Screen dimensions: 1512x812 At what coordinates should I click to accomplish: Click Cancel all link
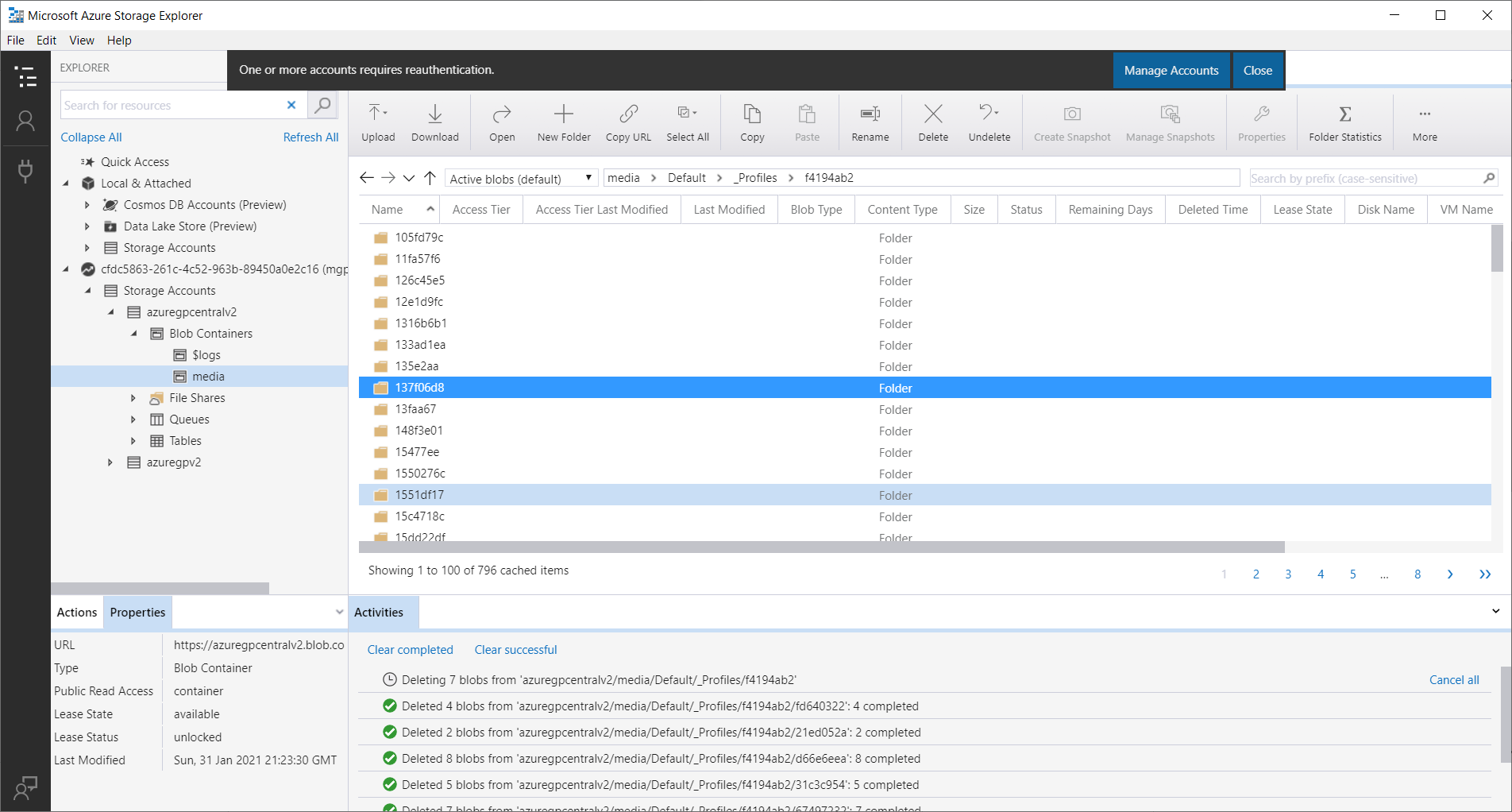(x=1454, y=680)
